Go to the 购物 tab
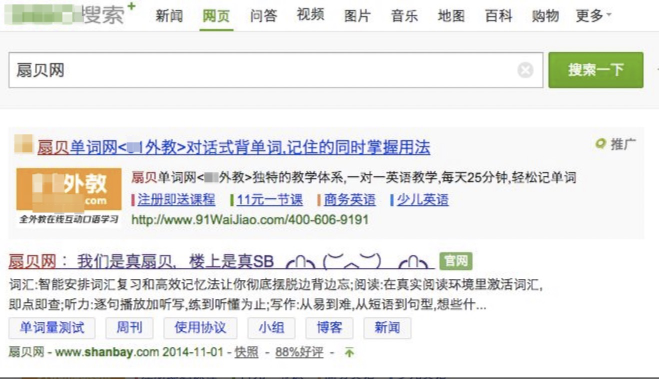 coord(546,16)
